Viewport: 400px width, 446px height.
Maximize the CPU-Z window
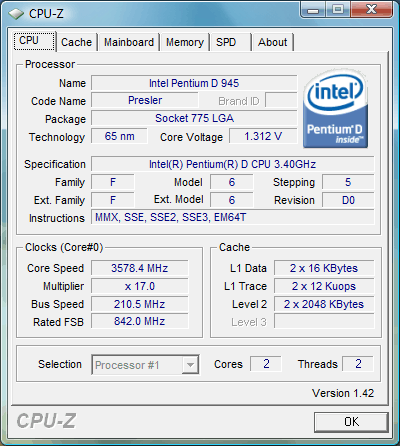337,9
